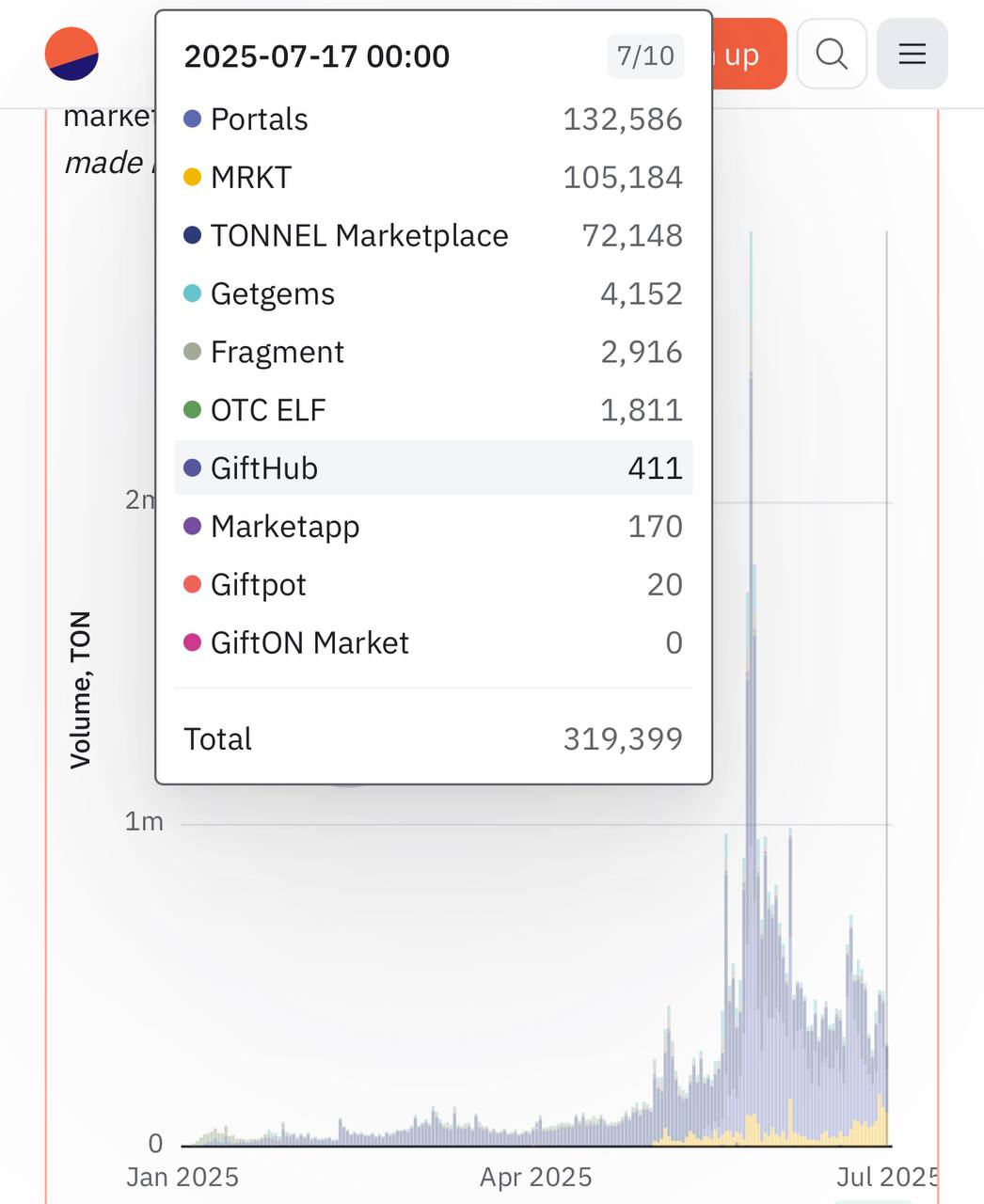
Task: Select the Fragment label
Action: tap(278, 353)
